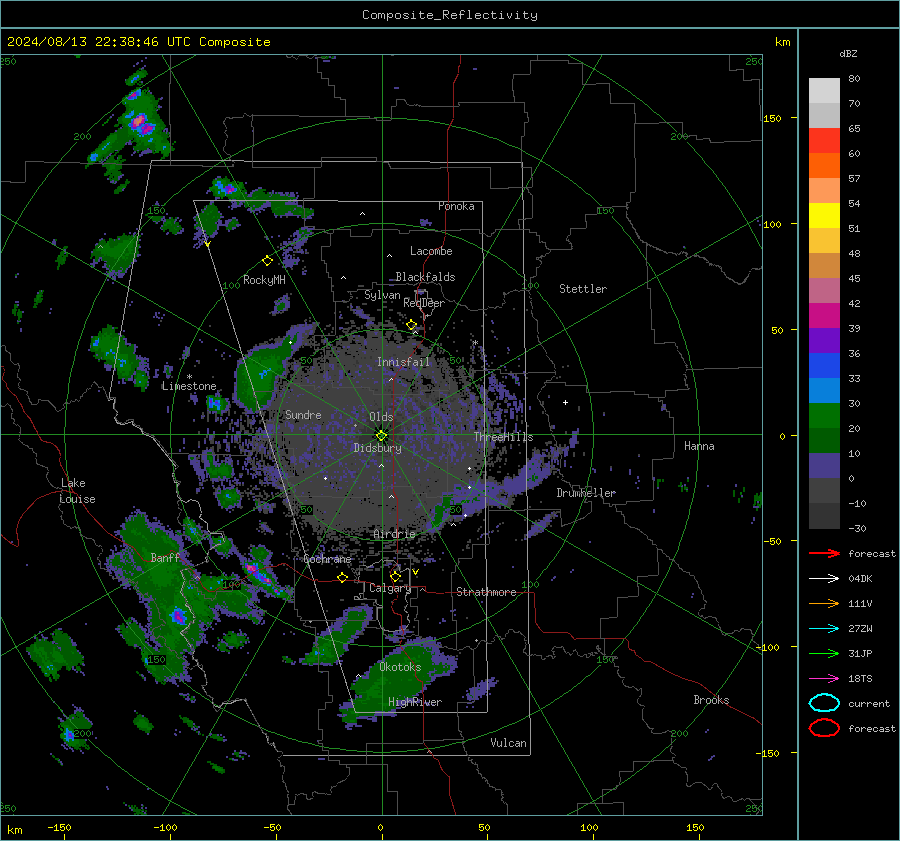Click the magenta 18TS arrow symbol
Viewport: 900px width, 841px height.
coord(824,679)
